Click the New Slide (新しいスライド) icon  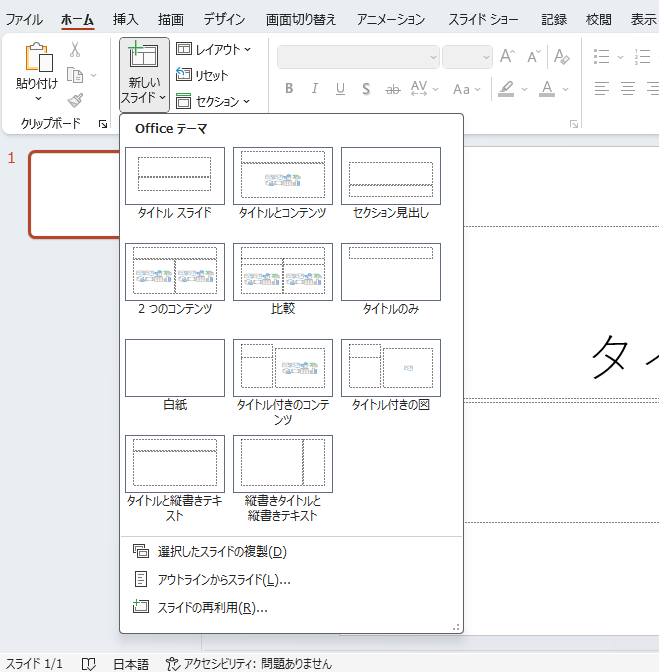pyautogui.click(x=144, y=56)
